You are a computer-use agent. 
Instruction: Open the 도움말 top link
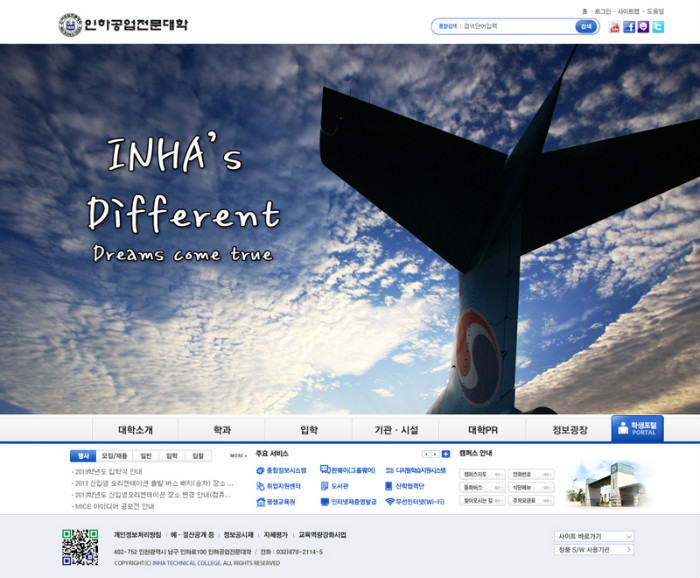pos(655,11)
